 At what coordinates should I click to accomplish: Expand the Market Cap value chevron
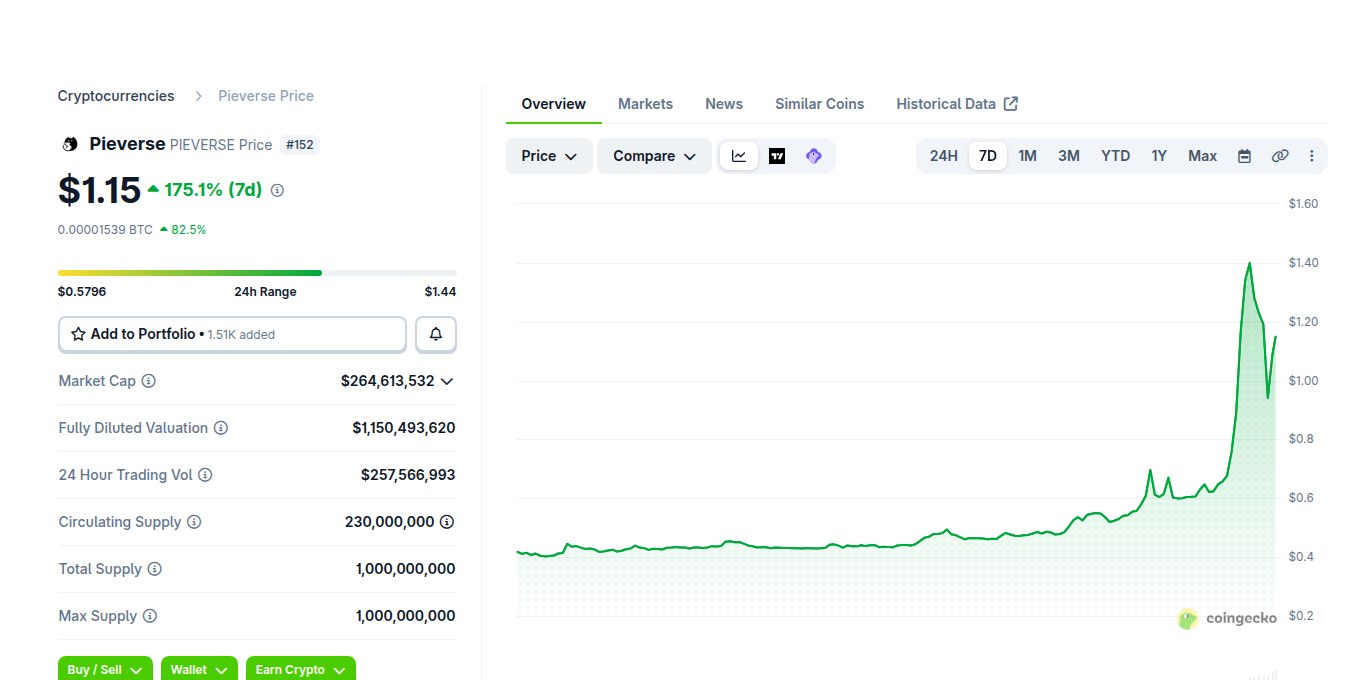click(447, 381)
